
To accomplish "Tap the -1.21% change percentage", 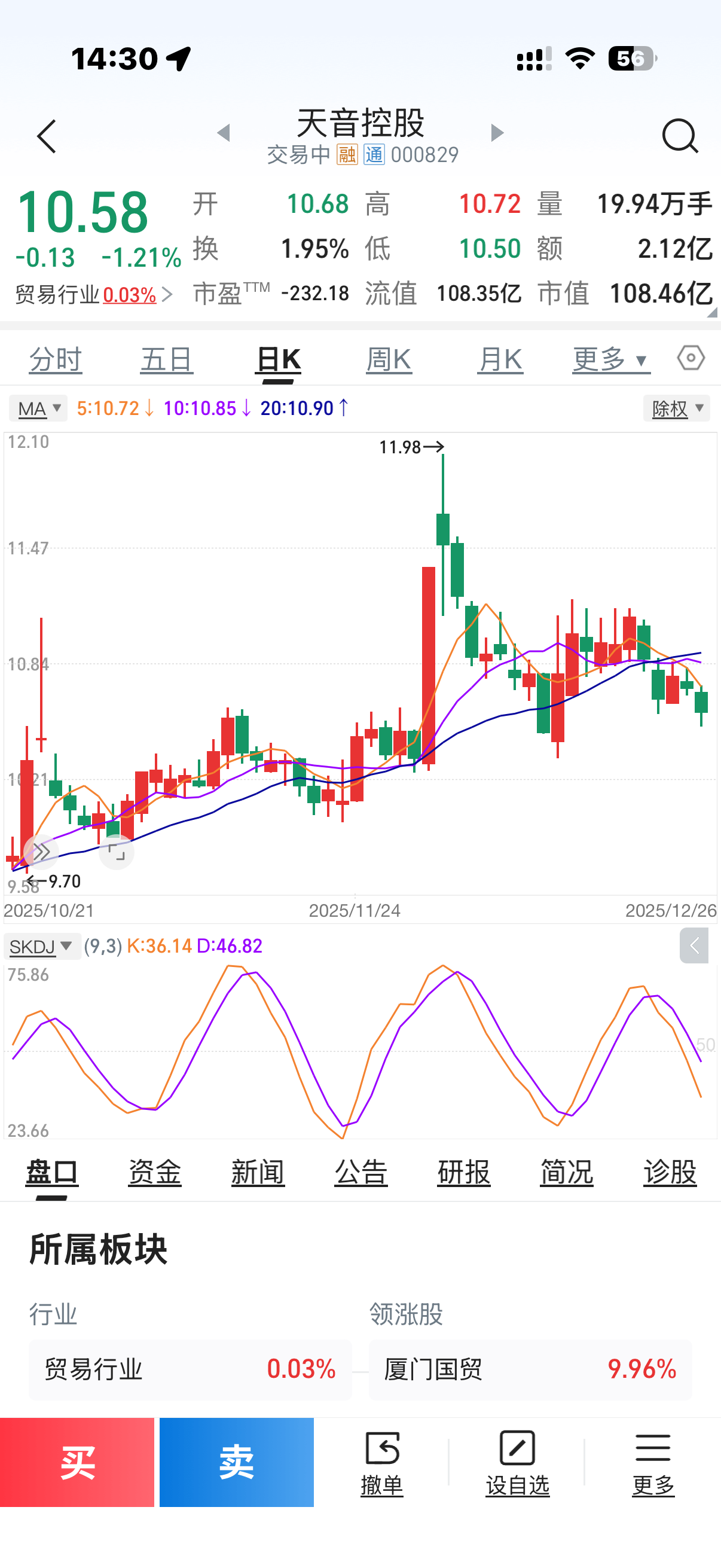I will click(x=142, y=258).
